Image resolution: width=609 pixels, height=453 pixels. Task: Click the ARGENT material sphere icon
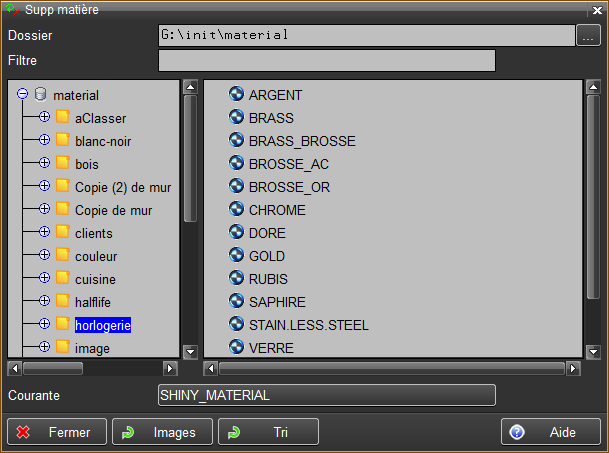click(x=236, y=94)
